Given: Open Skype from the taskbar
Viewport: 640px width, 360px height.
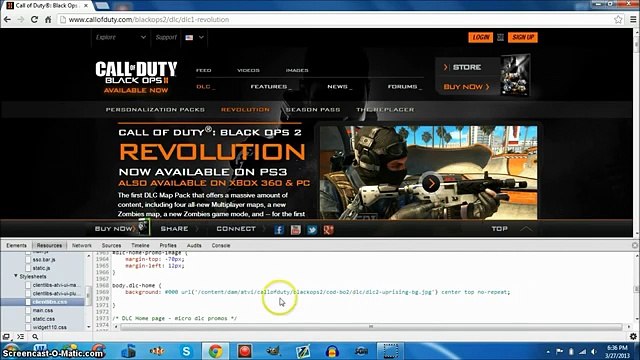Looking at the screenshot, I should coord(186,351).
